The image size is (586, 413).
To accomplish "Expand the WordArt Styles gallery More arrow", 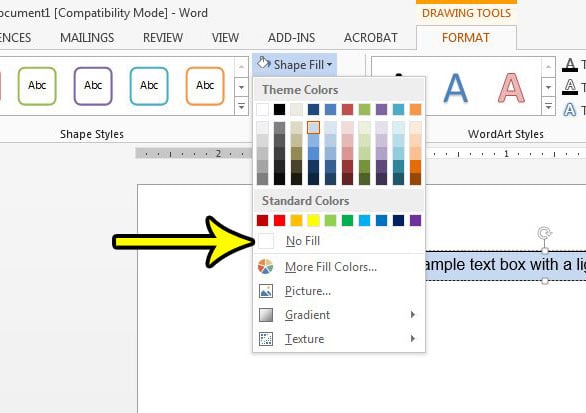I will click(548, 107).
